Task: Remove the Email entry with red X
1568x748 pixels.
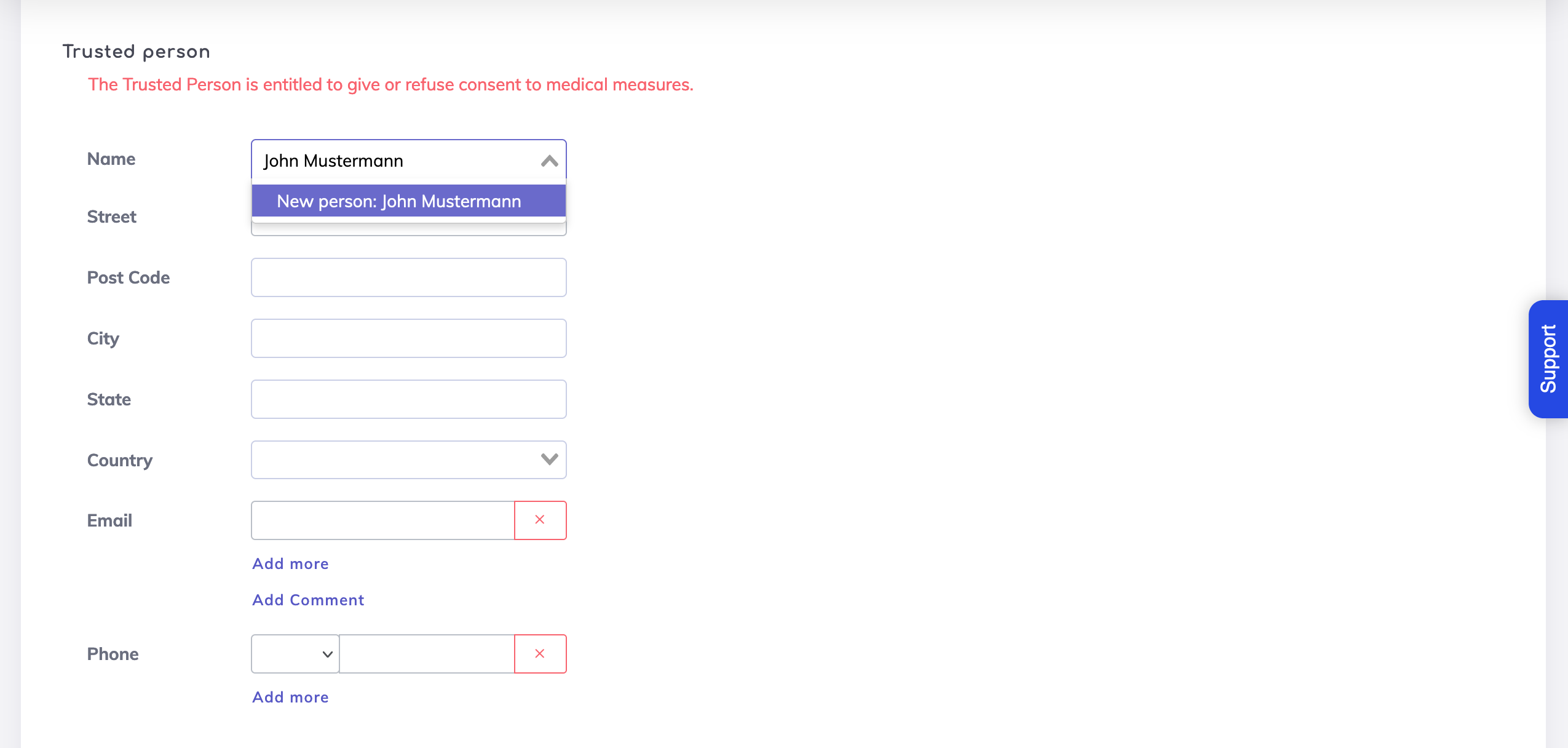Action: coord(540,520)
